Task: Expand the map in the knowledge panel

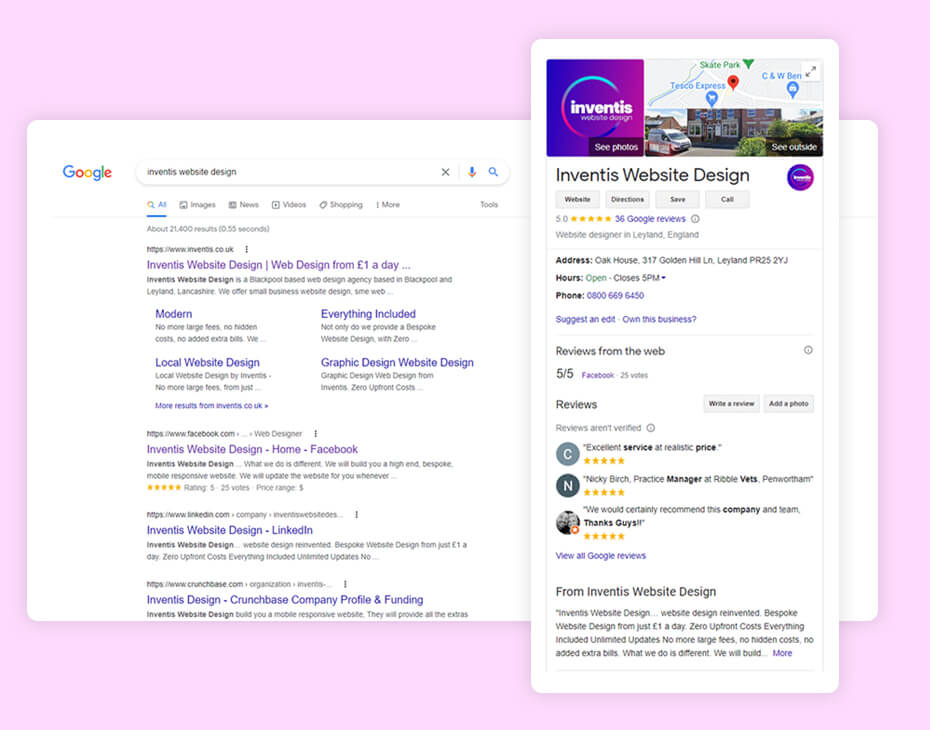Action: [x=811, y=72]
